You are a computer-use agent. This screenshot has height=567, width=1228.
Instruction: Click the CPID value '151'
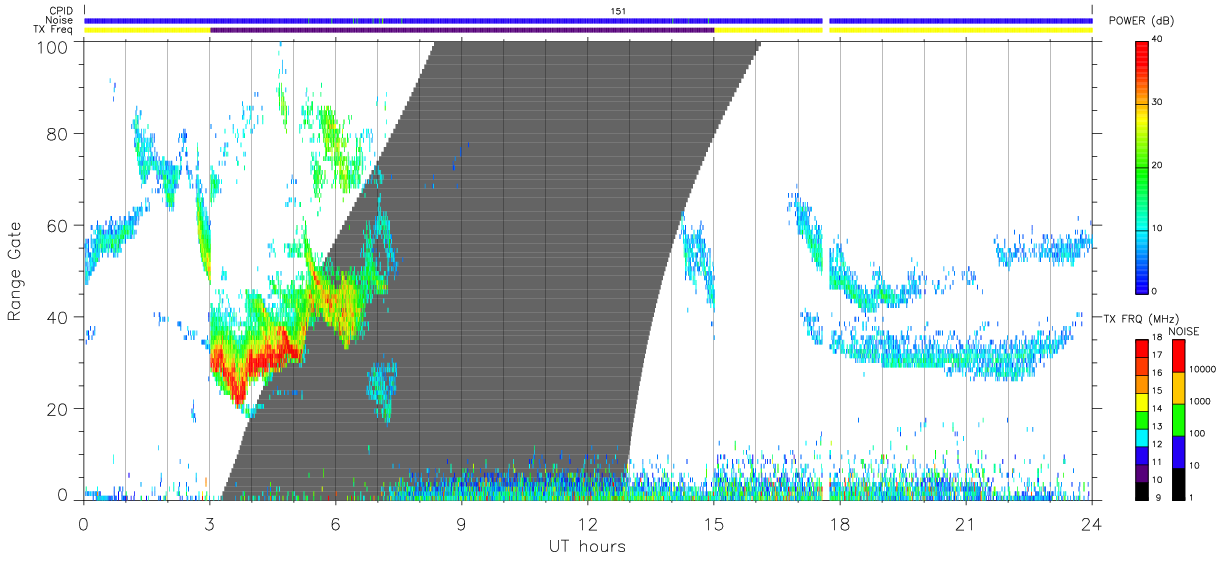tap(618, 11)
